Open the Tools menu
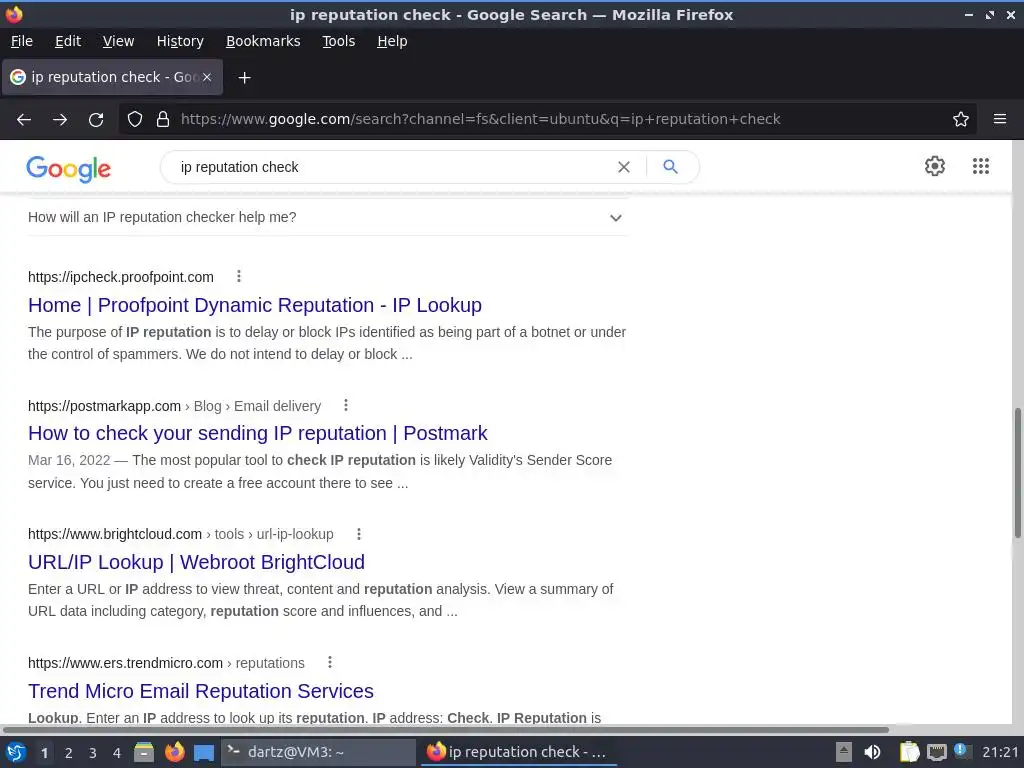Image resolution: width=1024 pixels, height=768 pixels. [338, 41]
